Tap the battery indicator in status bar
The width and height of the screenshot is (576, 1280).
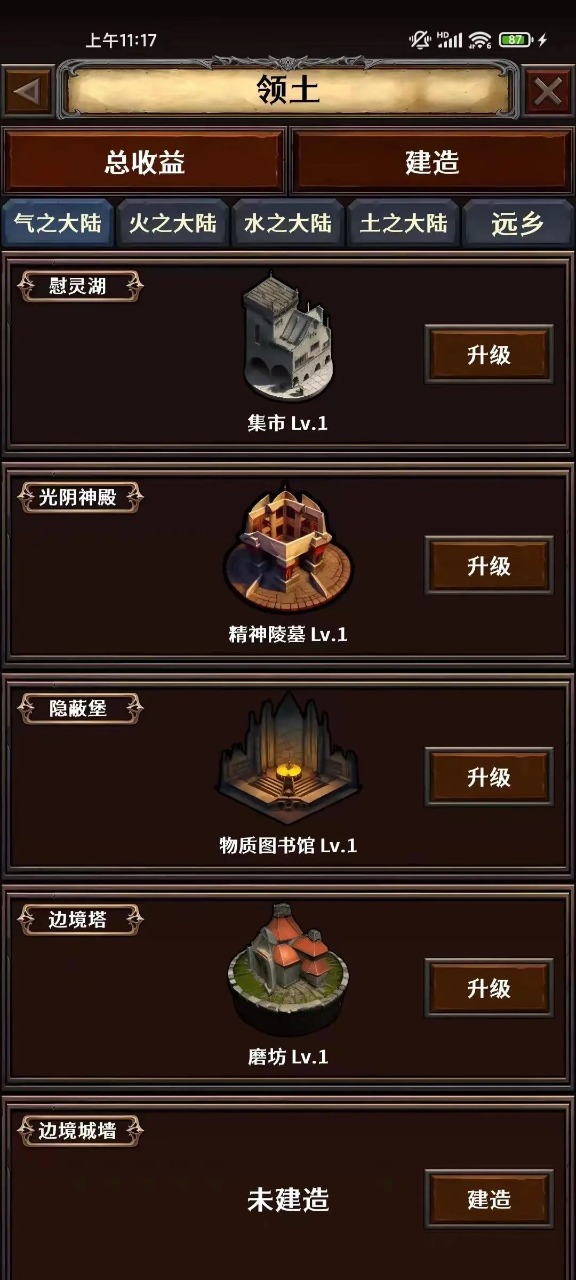516,40
